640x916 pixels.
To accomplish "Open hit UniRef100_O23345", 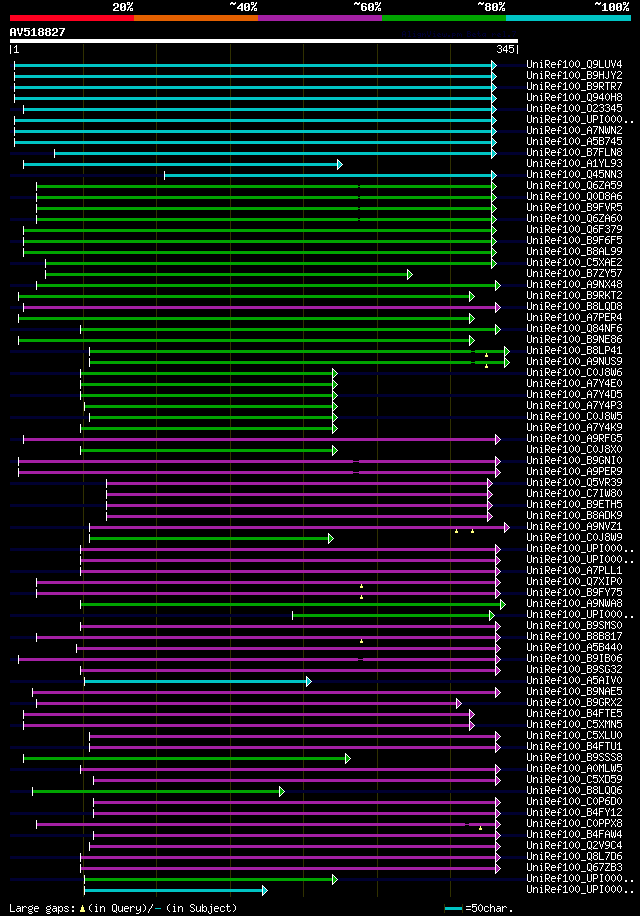I will [574, 108].
